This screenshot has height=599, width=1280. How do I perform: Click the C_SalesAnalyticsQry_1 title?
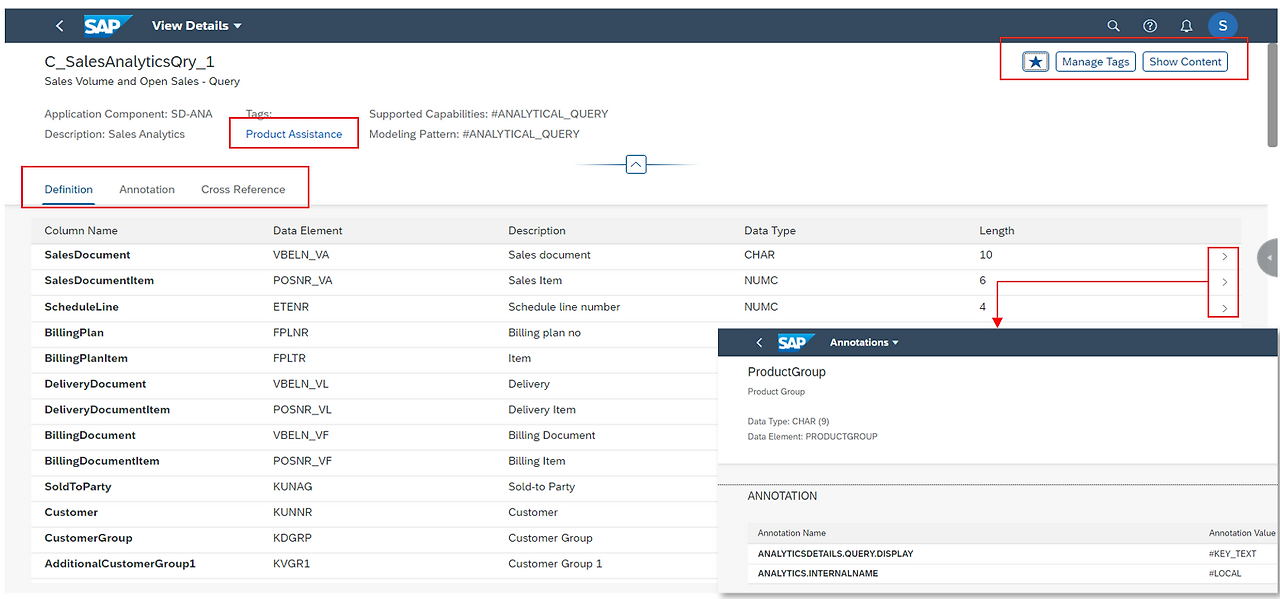(130, 62)
